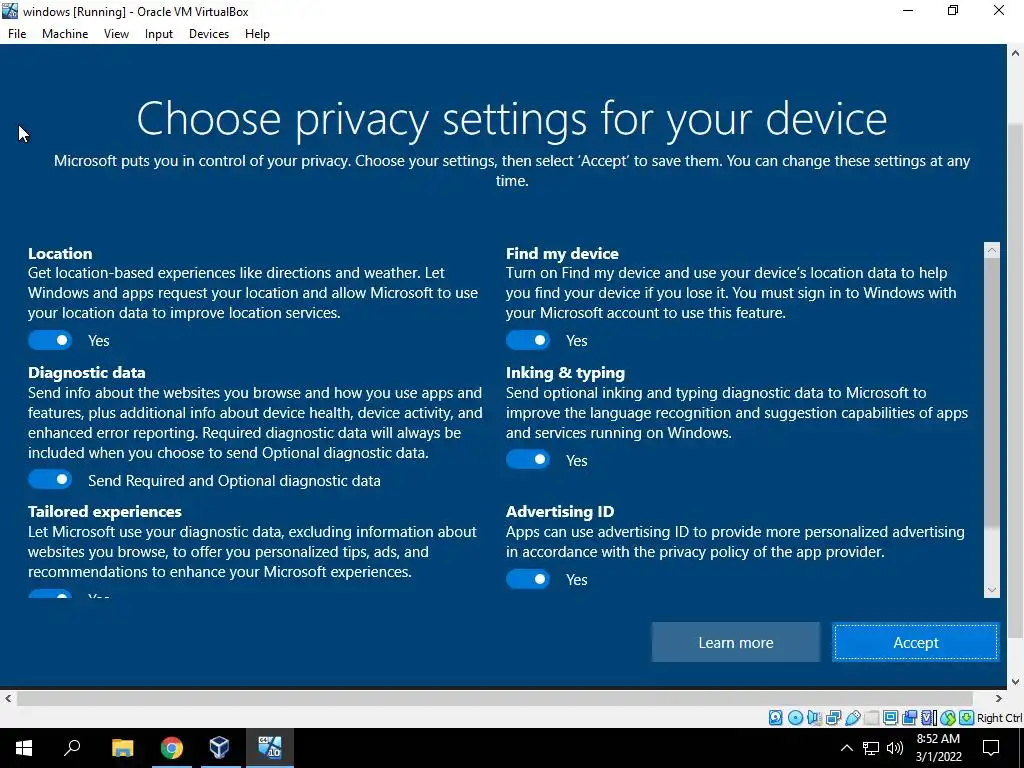This screenshot has height=768, width=1024.
Task: Click VM window vertical scrollbar up arrow
Action: (1016, 53)
